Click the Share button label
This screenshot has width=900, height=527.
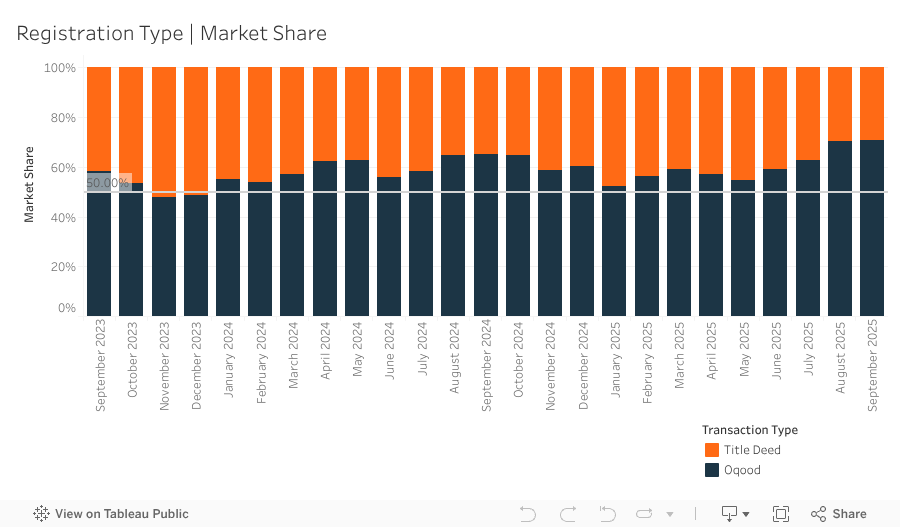849,514
